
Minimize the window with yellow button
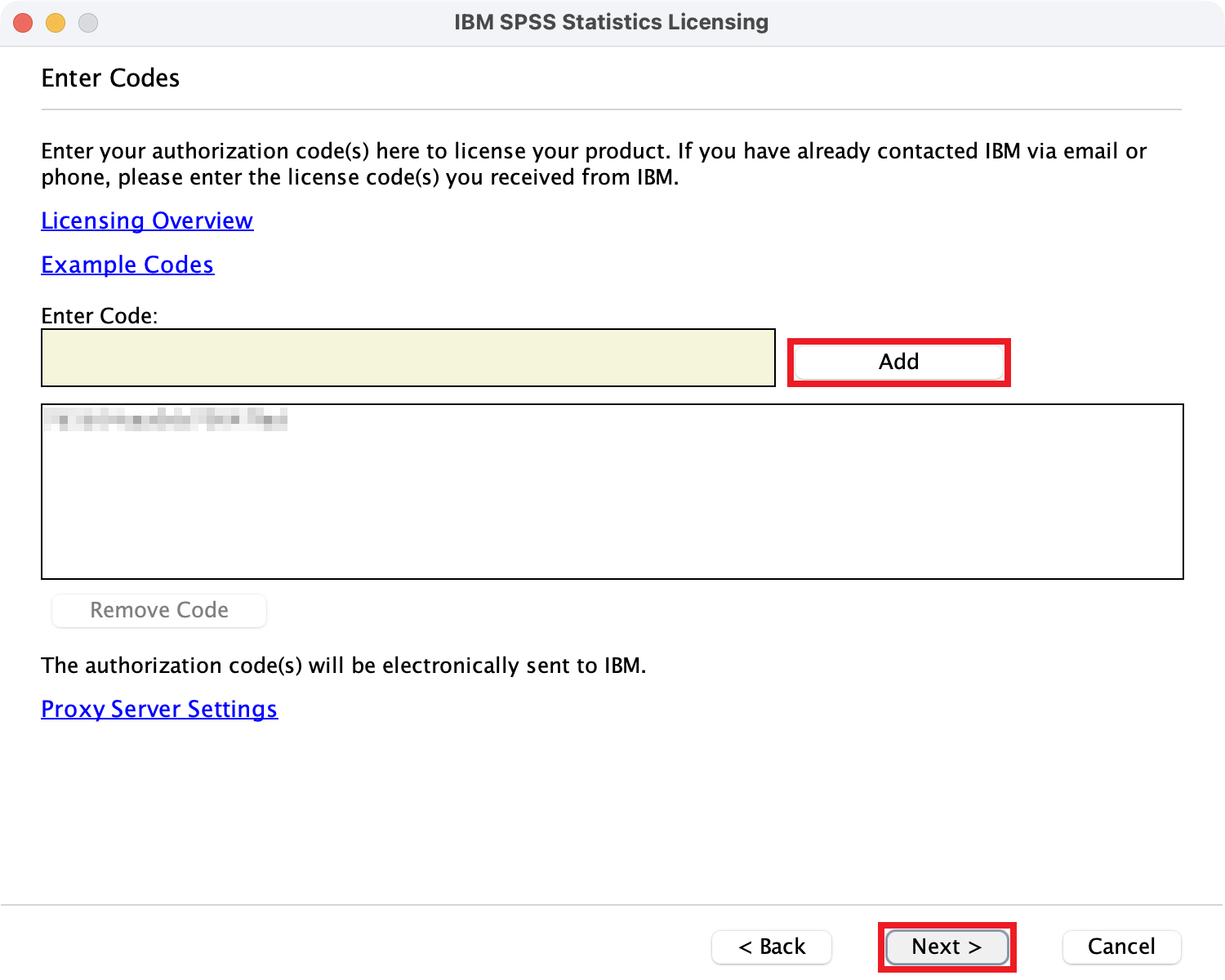tap(56, 23)
